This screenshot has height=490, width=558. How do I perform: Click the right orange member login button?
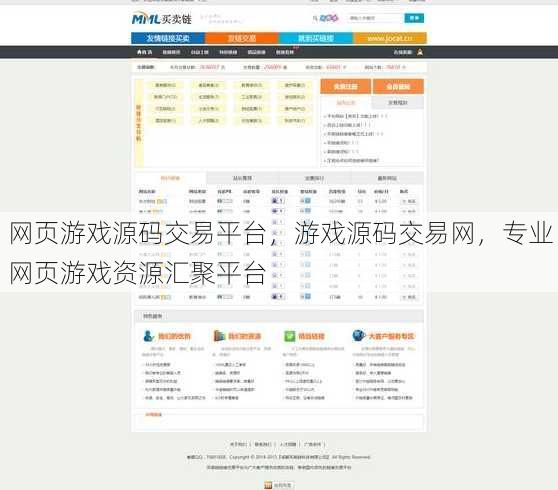point(398,86)
